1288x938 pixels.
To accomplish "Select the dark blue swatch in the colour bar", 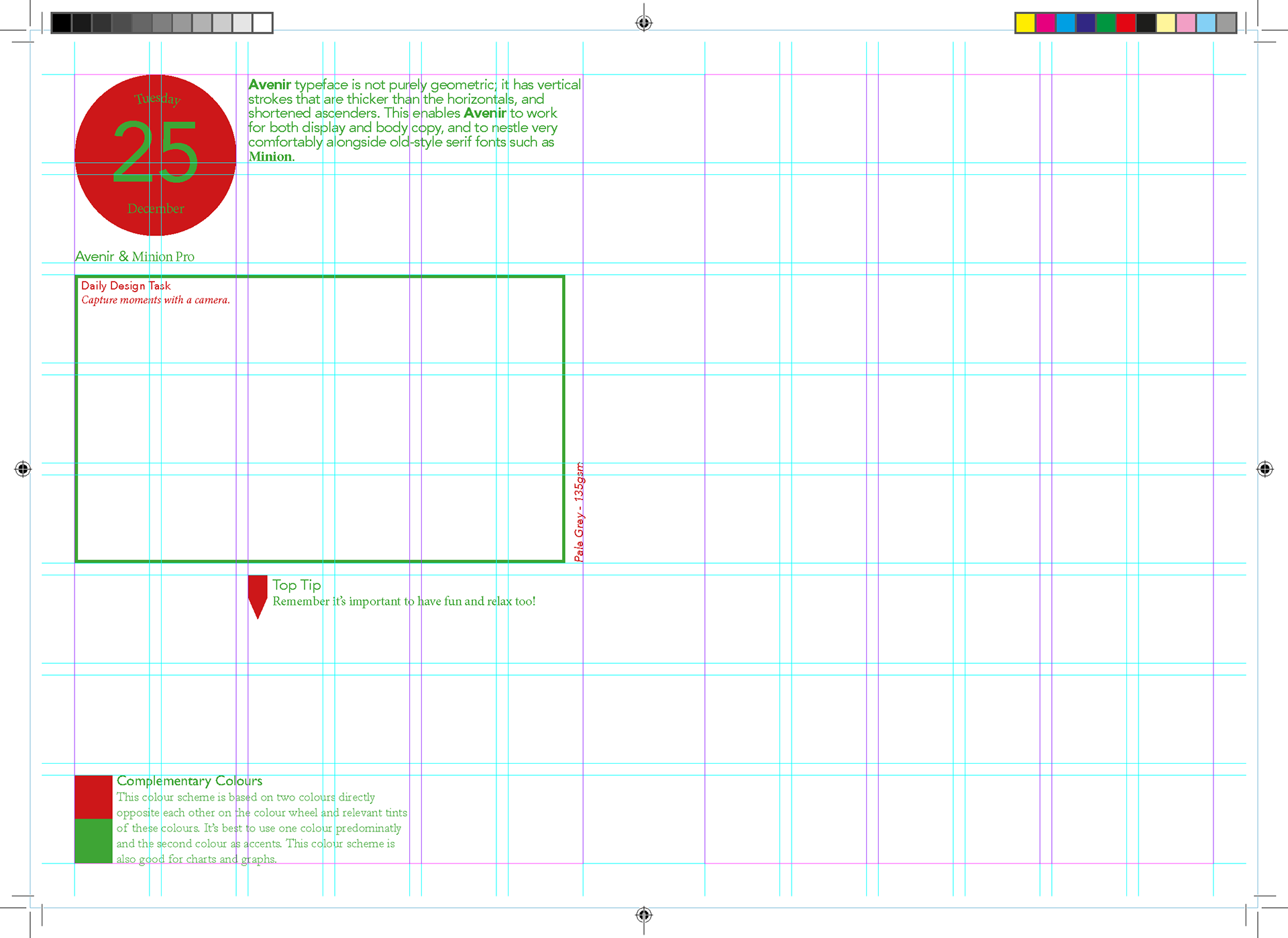I will pos(1085,23).
